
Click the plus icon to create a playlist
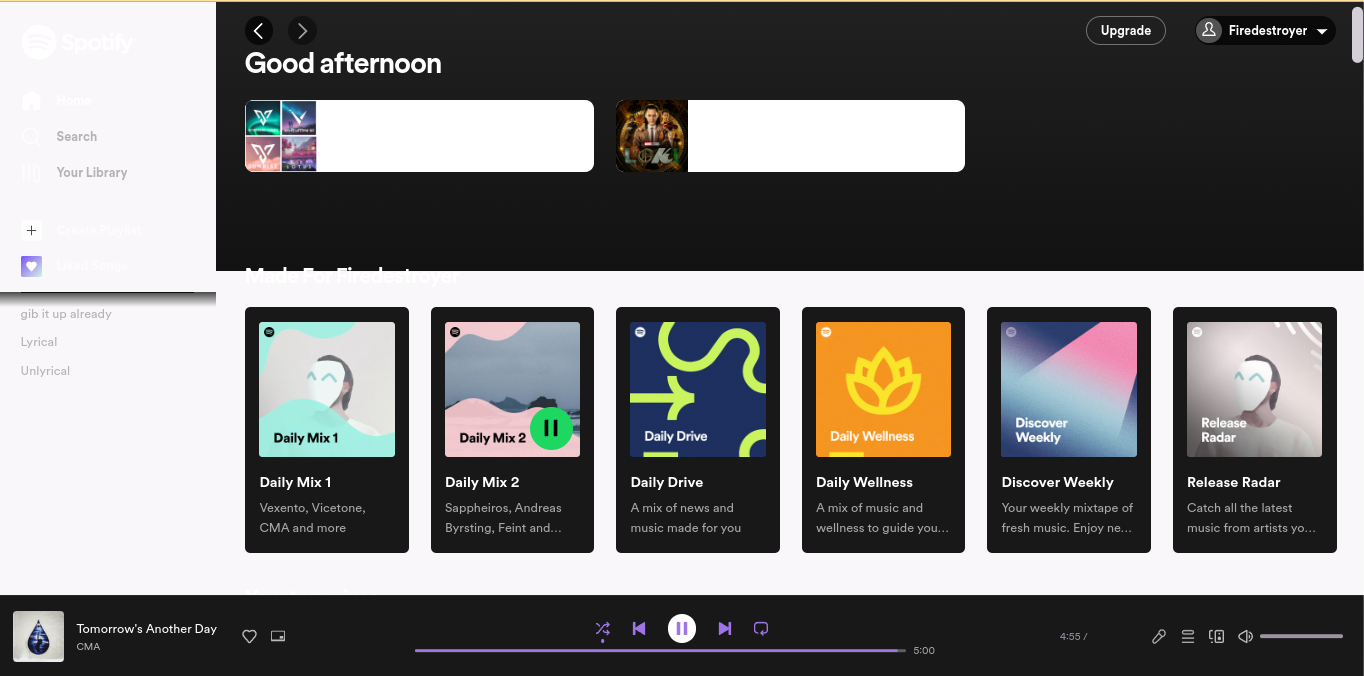click(x=31, y=230)
